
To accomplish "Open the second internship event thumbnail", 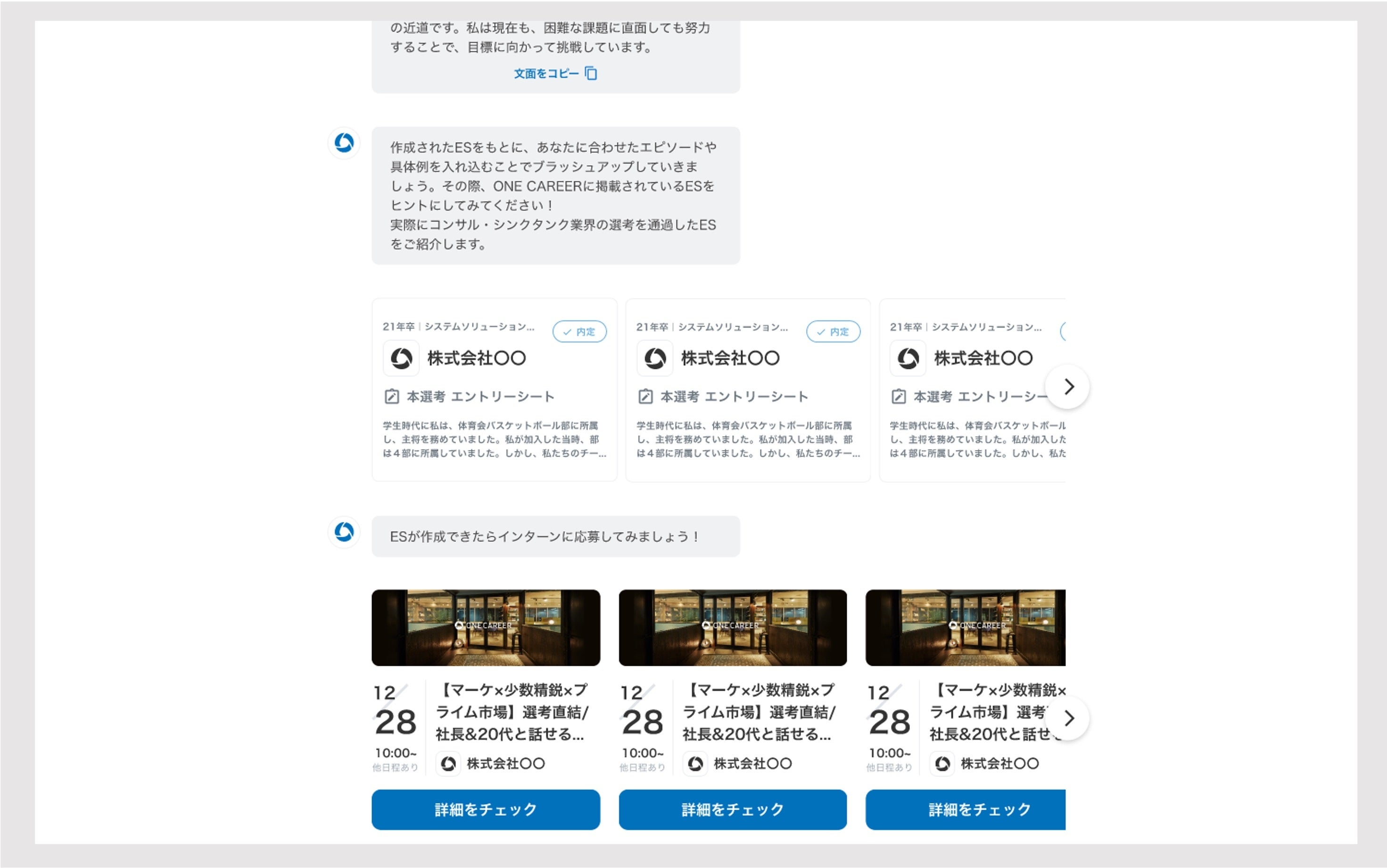I will tap(732, 628).
